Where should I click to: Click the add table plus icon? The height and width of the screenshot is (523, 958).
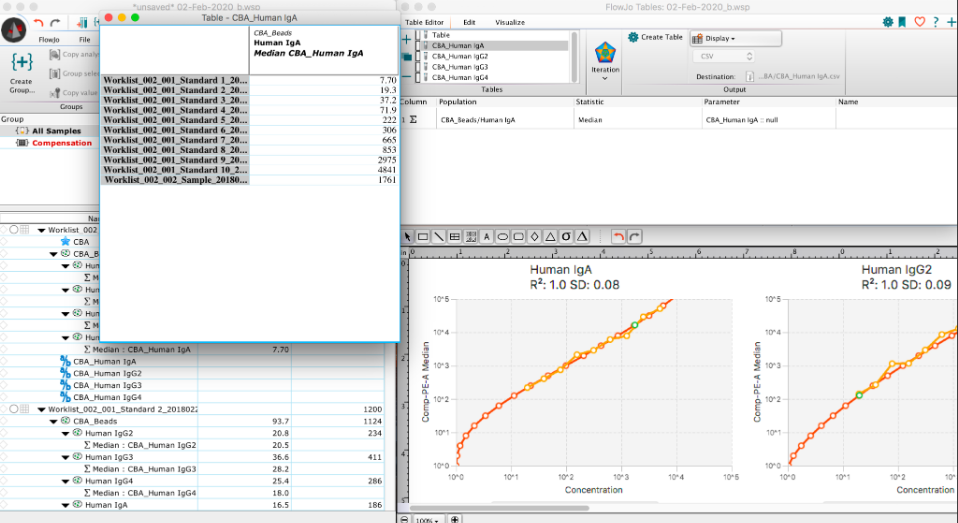[406, 40]
